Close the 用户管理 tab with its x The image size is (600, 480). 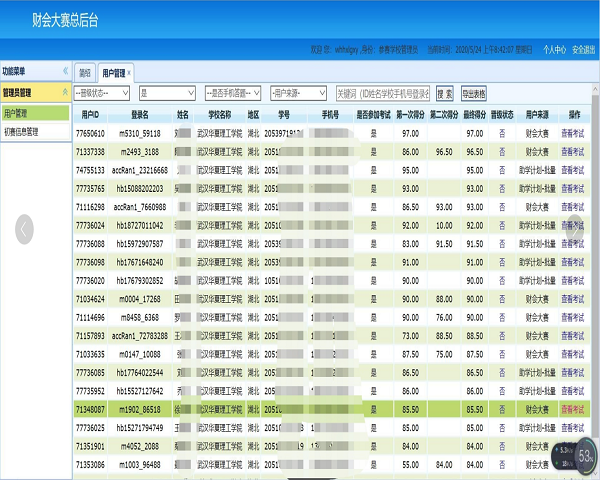(129, 73)
